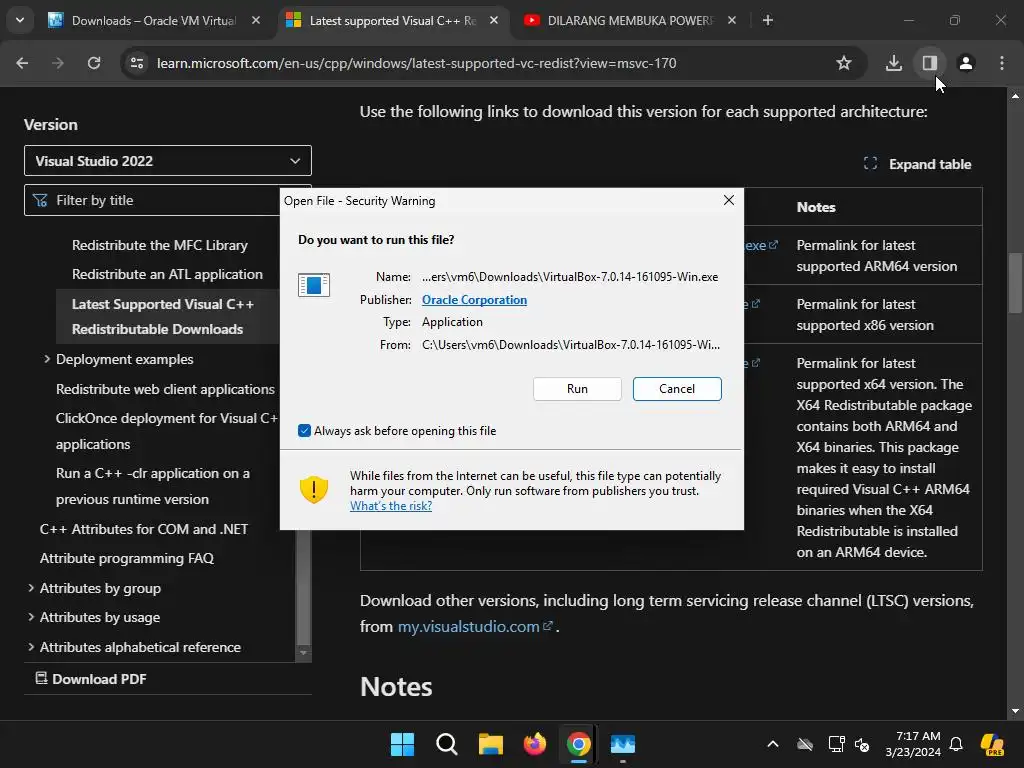Image resolution: width=1024 pixels, height=768 pixels.
Task: Click the page scrollbar up arrow
Action: (1015, 97)
